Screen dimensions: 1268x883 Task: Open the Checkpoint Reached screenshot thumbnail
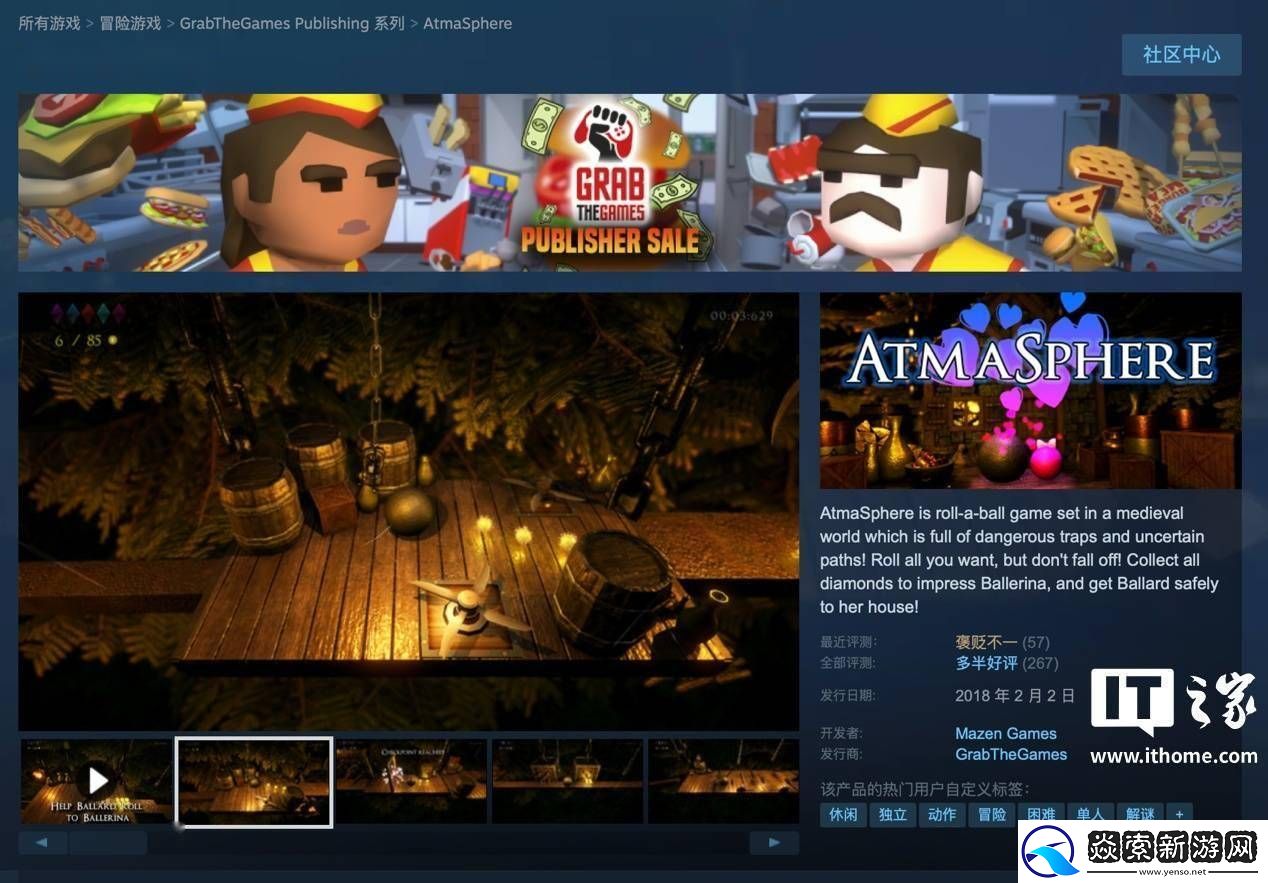click(x=412, y=781)
